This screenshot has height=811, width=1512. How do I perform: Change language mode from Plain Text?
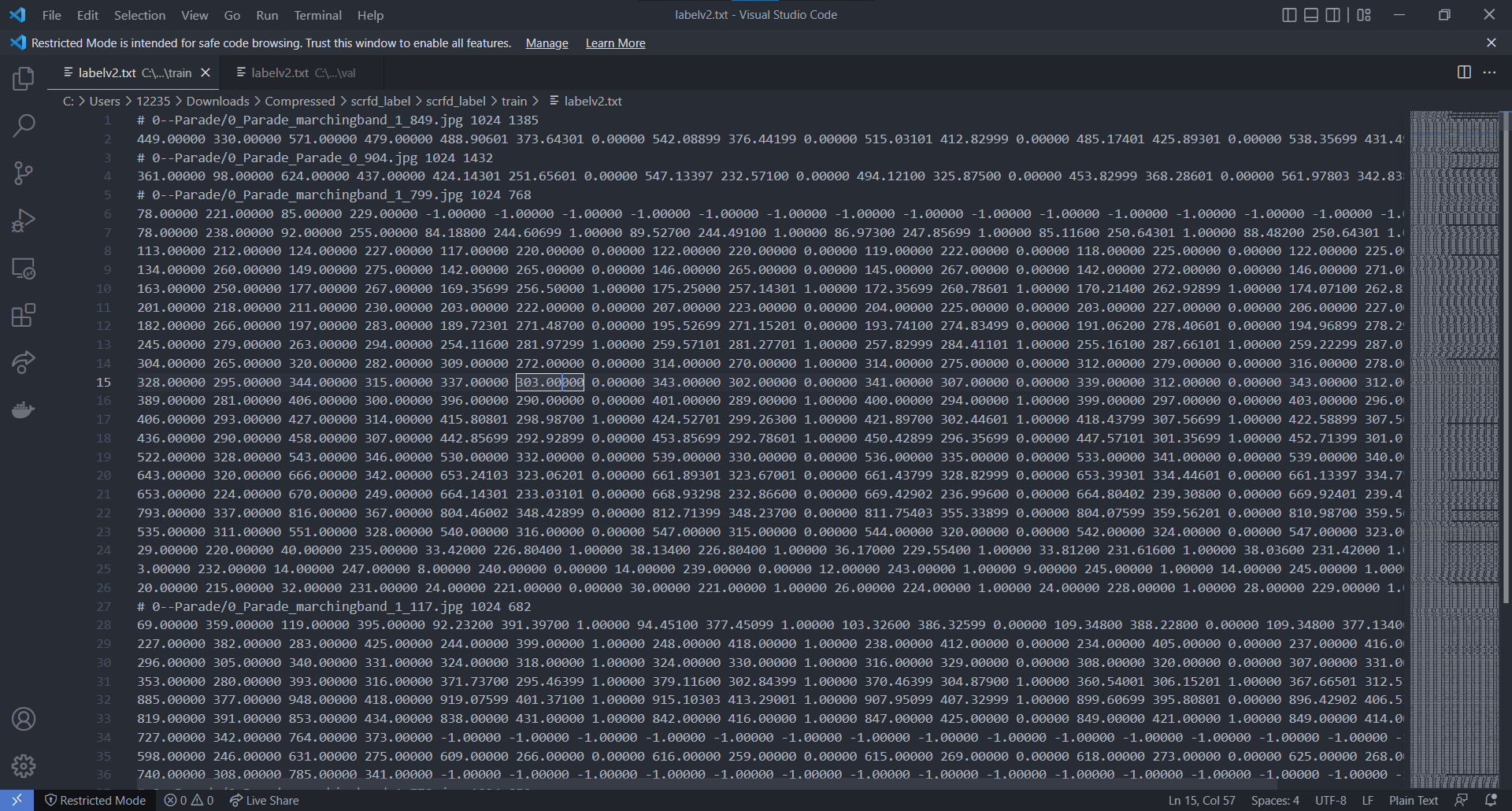pos(1414,800)
